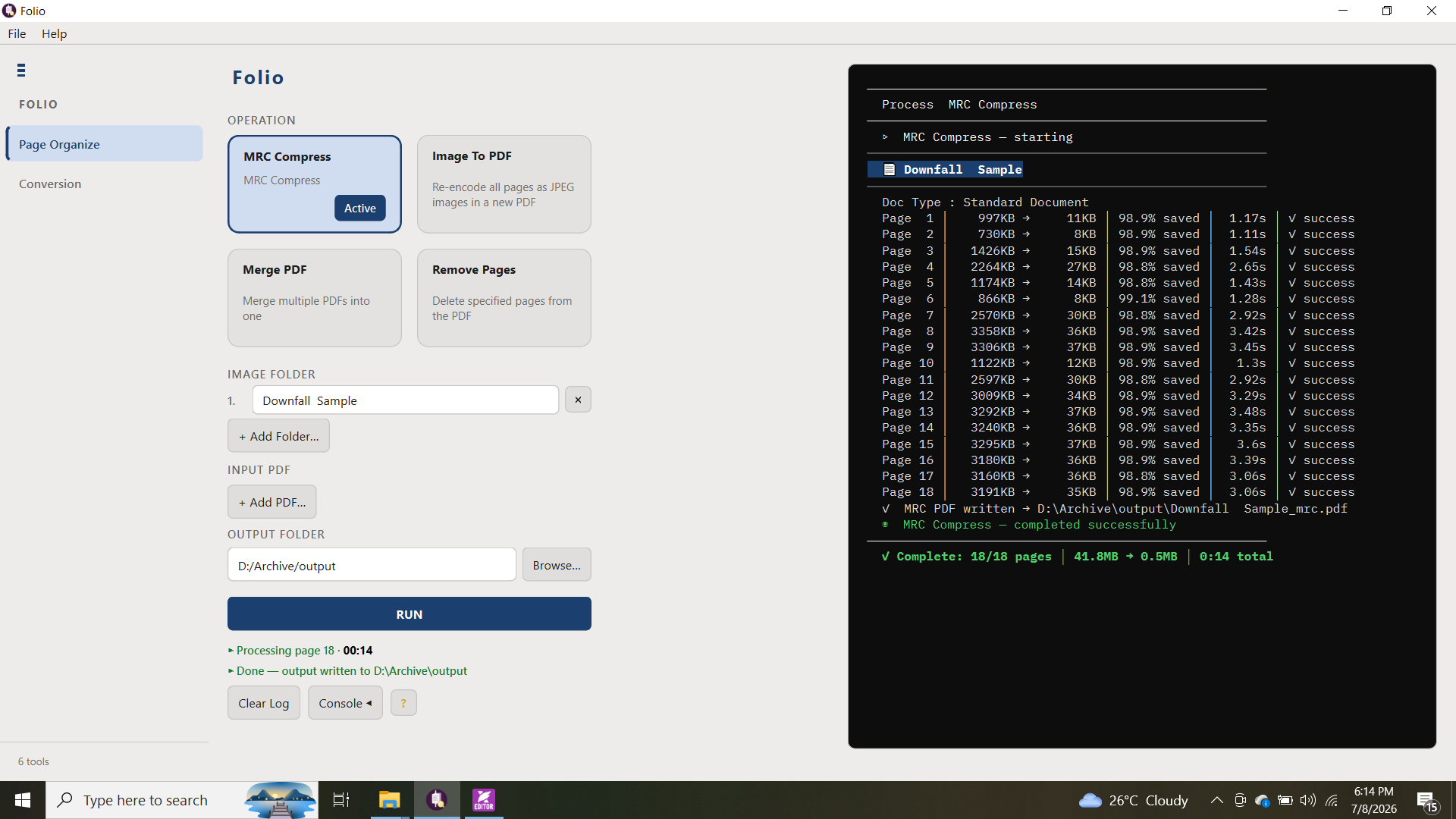Open the Help menu

(x=54, y=33)
